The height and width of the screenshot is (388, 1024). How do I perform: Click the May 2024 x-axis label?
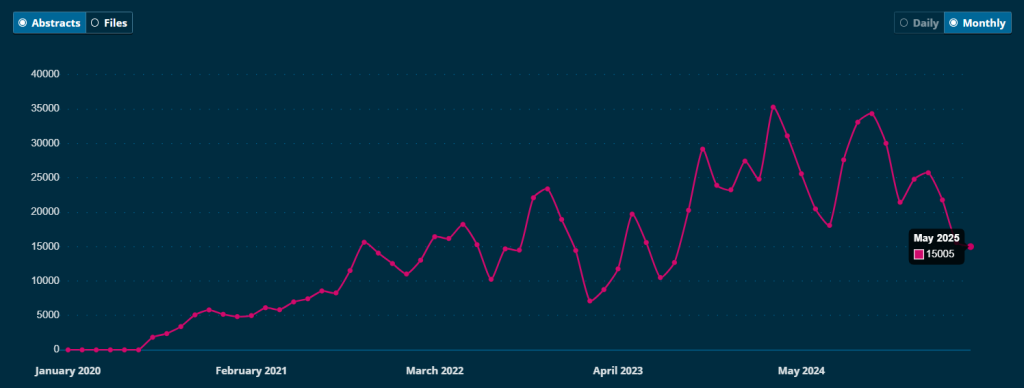(801, 371)
